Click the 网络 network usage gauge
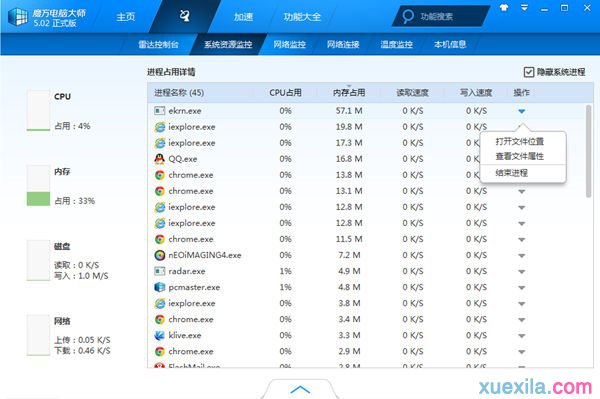 click(x=38, y=335)
